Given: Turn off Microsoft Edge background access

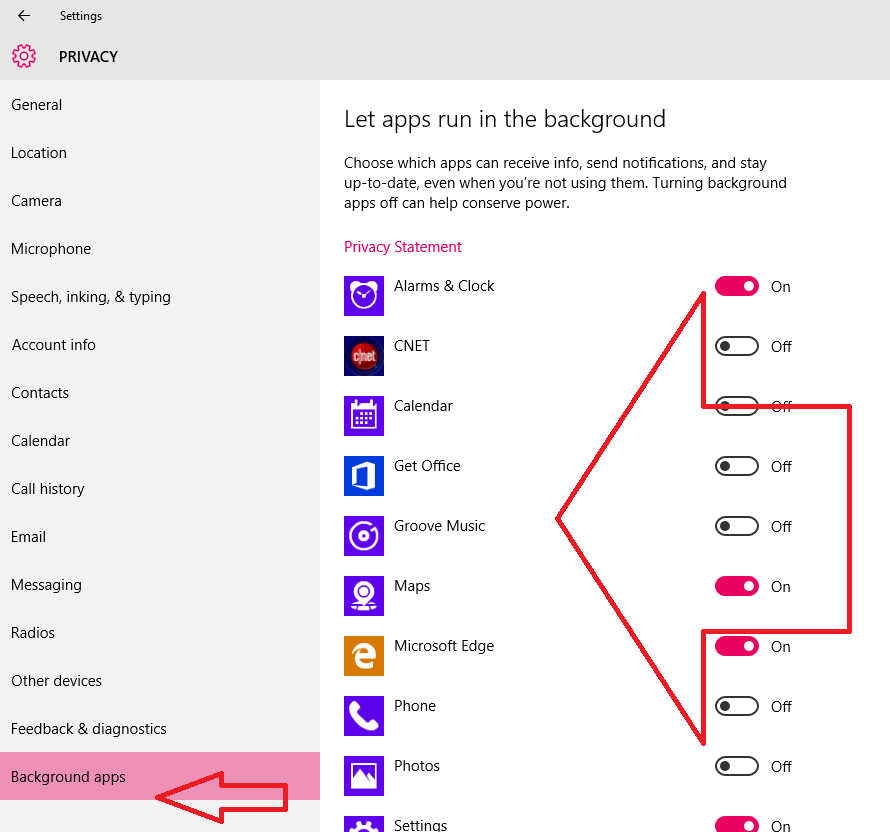Looking at the screenshot, I should coord(737,646).
